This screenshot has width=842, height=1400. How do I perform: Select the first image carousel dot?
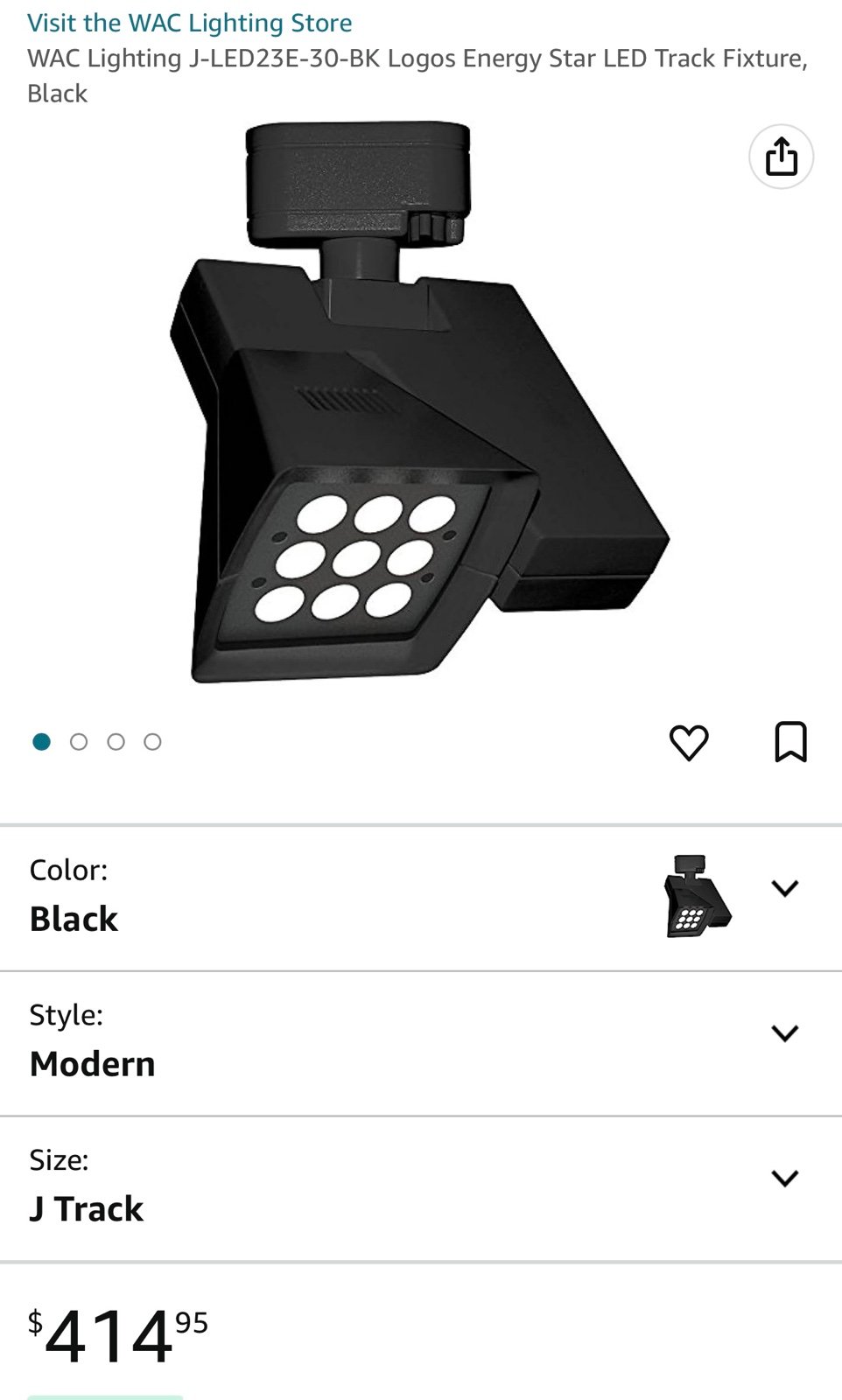click(41, 742)
